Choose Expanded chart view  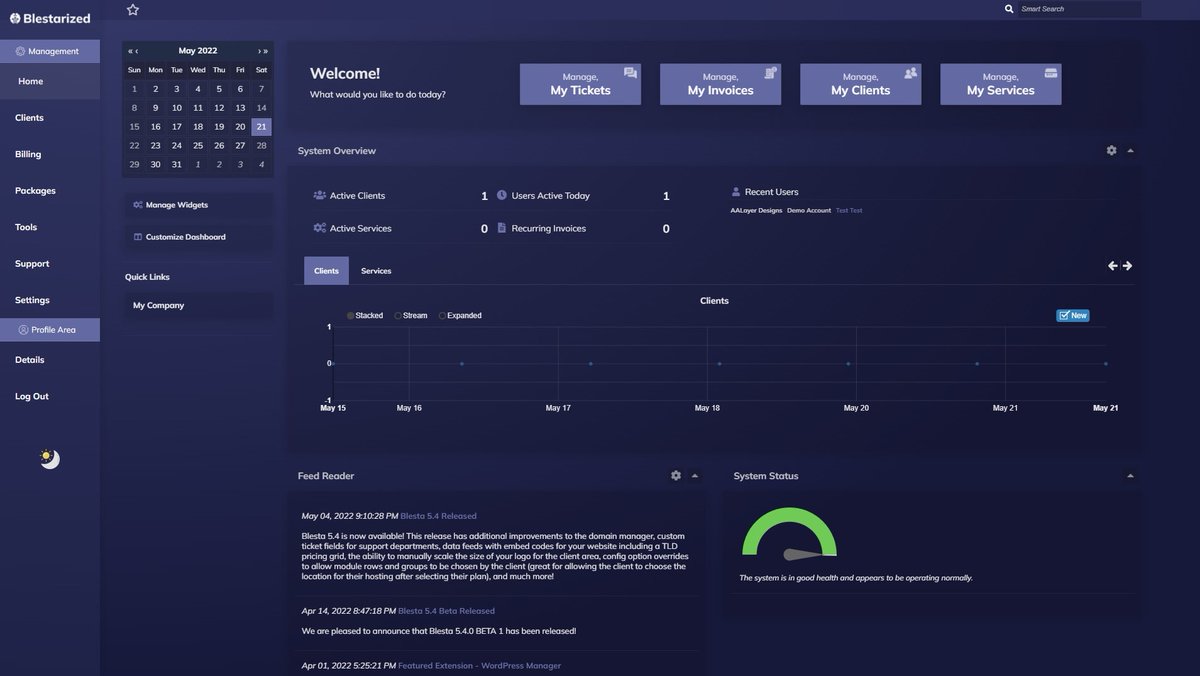pyautogui.click(x=440, y=313)
